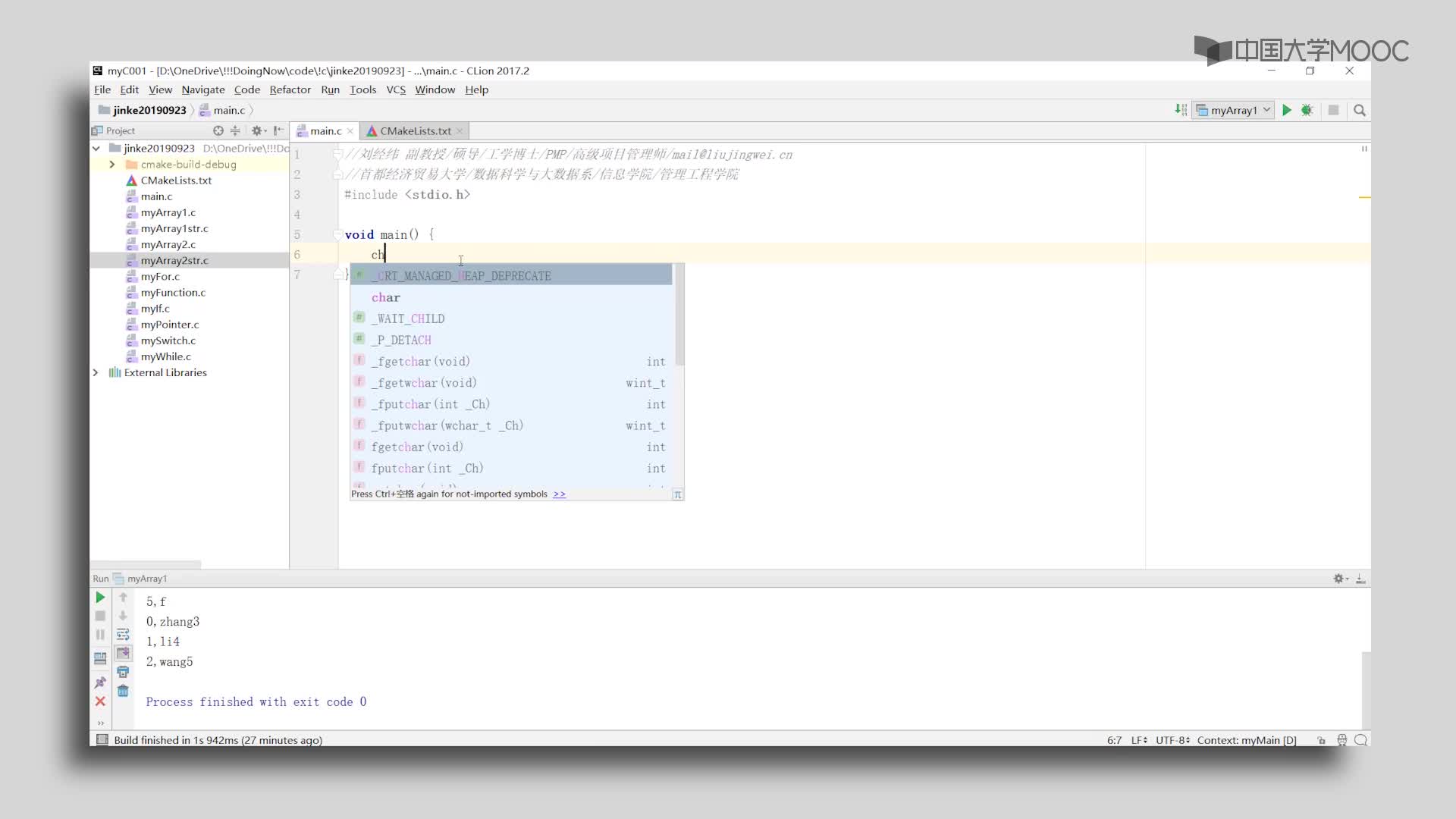The width and height of the screenshot is (1456, 819).
Task: Open the File menu
Action: point(102,89)
